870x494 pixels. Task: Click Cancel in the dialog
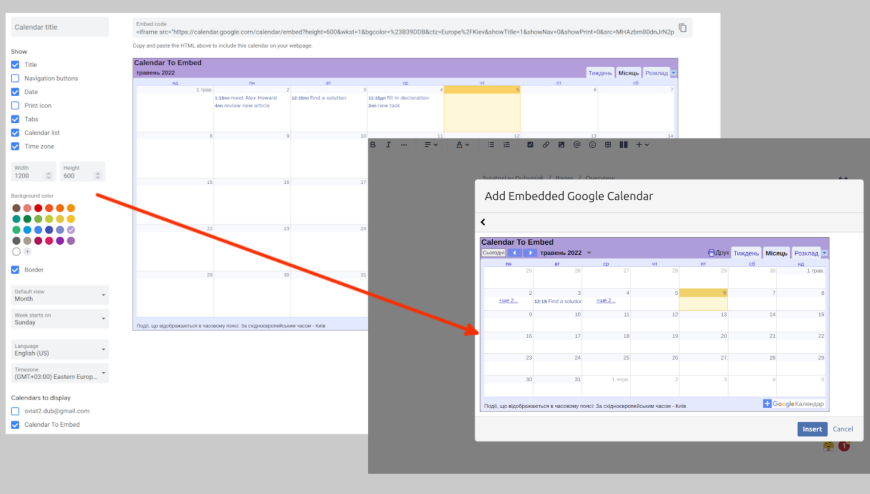pos(843,429)
